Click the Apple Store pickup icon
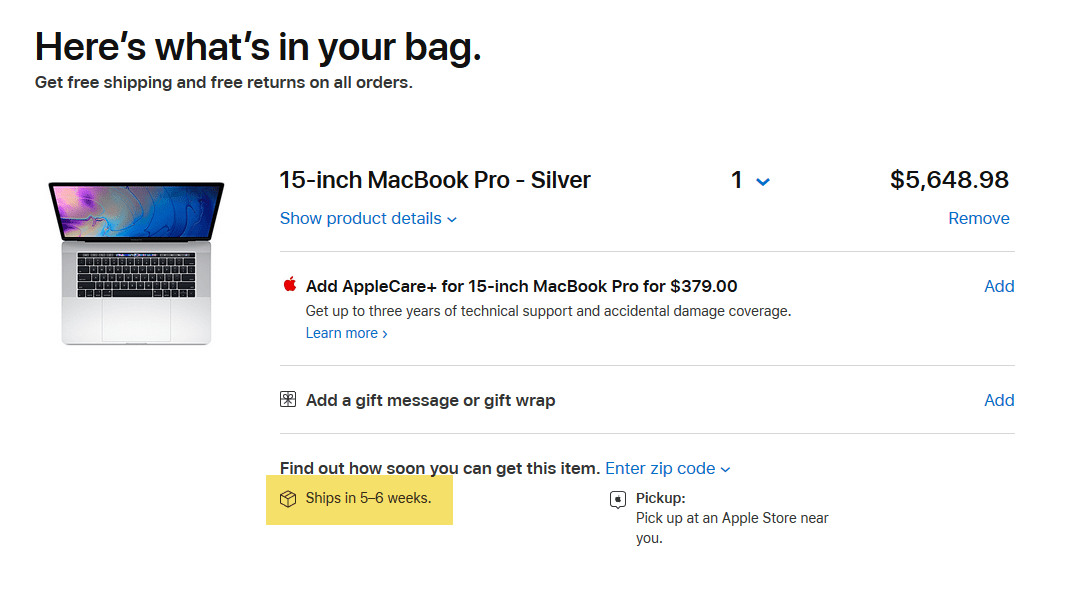1068x598 pixels. click(617, 500)
